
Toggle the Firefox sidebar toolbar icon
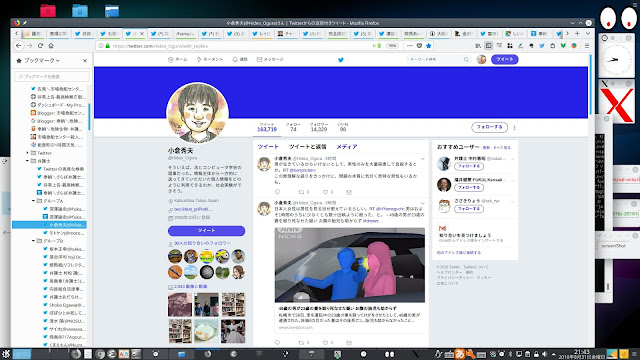pos(489,46)
